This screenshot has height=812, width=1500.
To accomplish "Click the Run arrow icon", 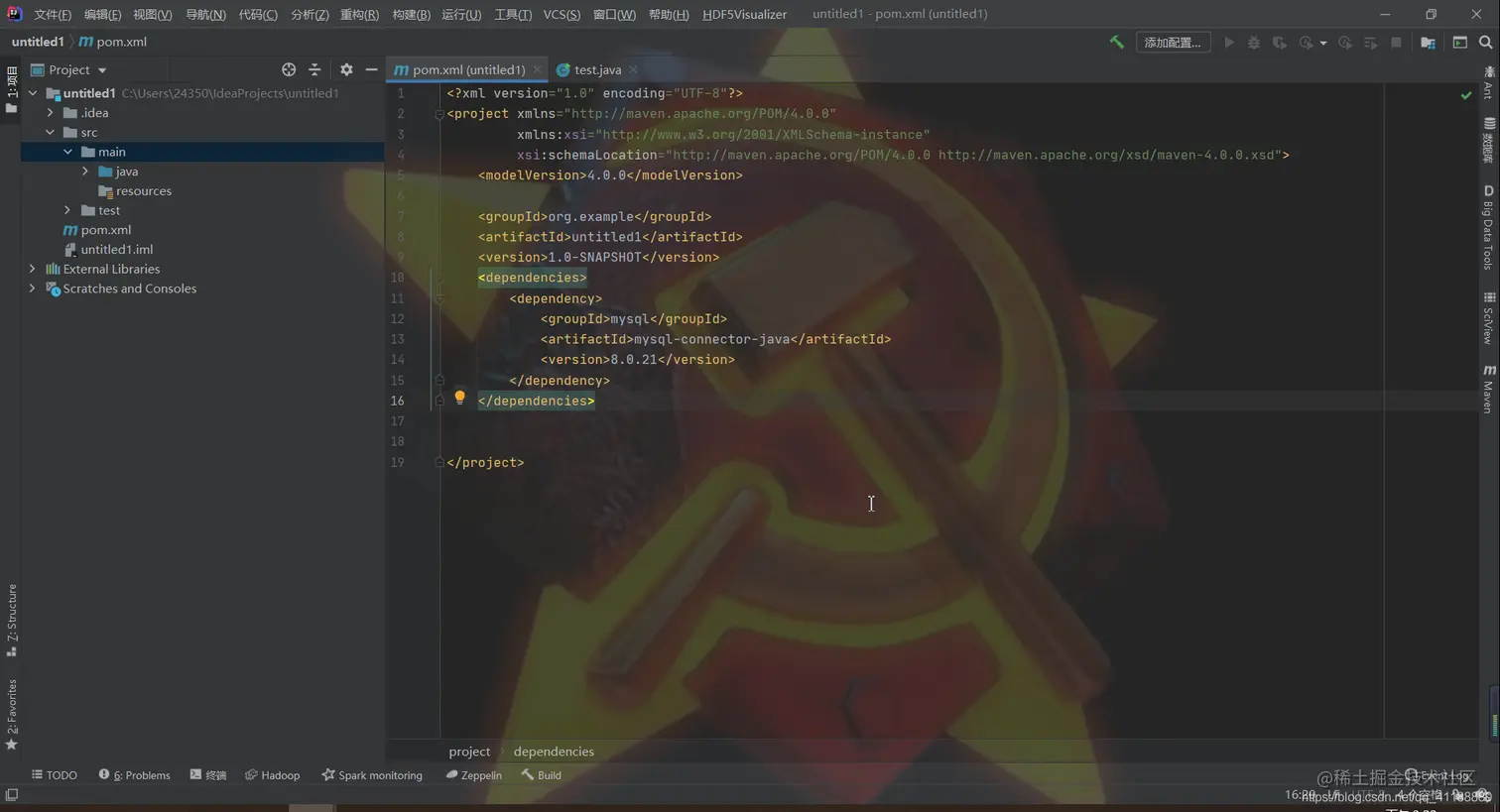I will click(x=1229, y=42).
